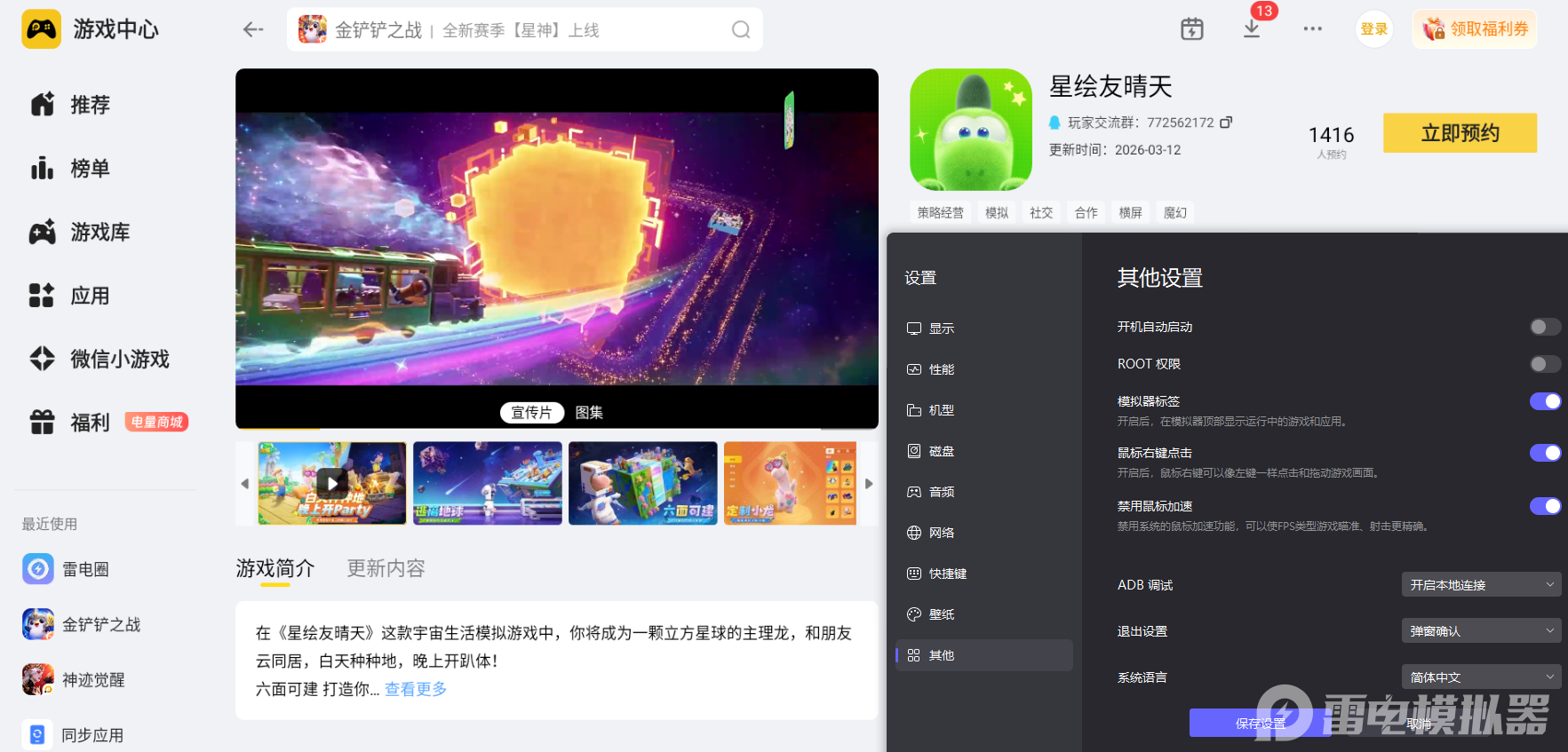Switch to 宣传片 trailer tab
This screenshot has width=1568, height=752.
532,412
